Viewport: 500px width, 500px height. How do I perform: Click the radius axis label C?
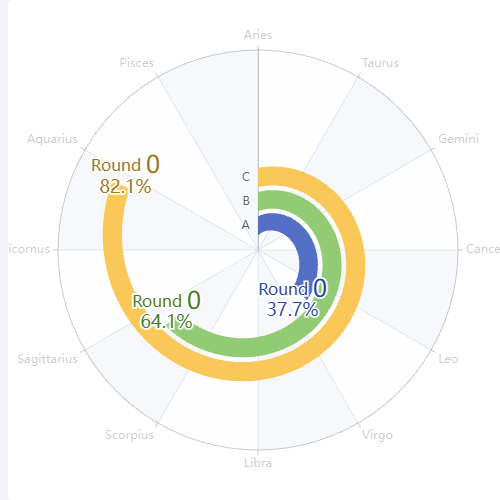pyautogui.click(x=246, y=177)
